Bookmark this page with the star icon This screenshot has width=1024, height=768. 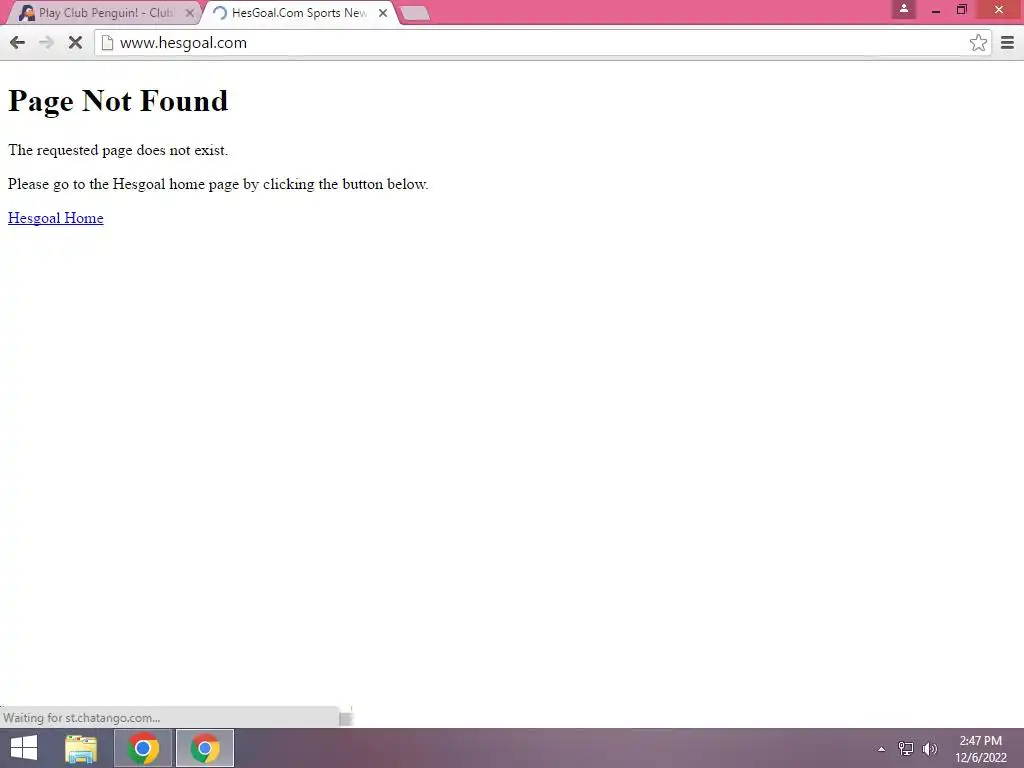[978, 43]
